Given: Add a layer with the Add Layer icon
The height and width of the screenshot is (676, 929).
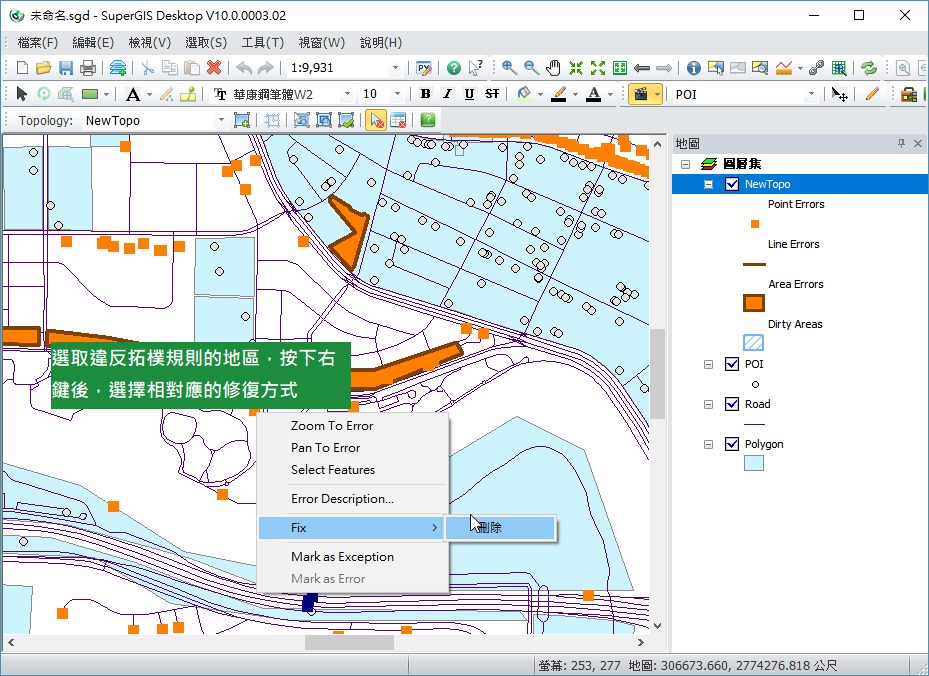Looking at the screenshot, I should (x=118, y=68).
